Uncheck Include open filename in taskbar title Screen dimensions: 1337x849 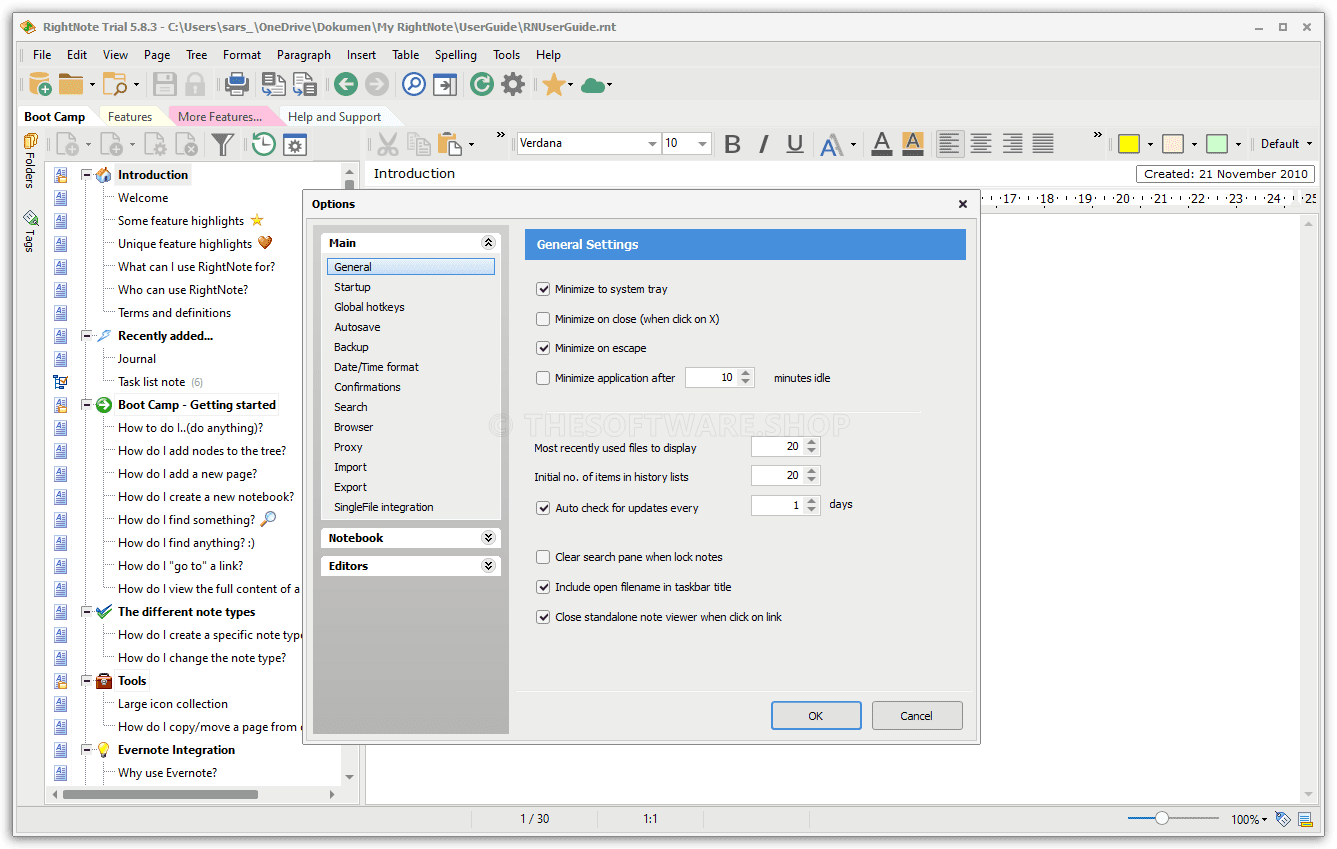[543, 587]
